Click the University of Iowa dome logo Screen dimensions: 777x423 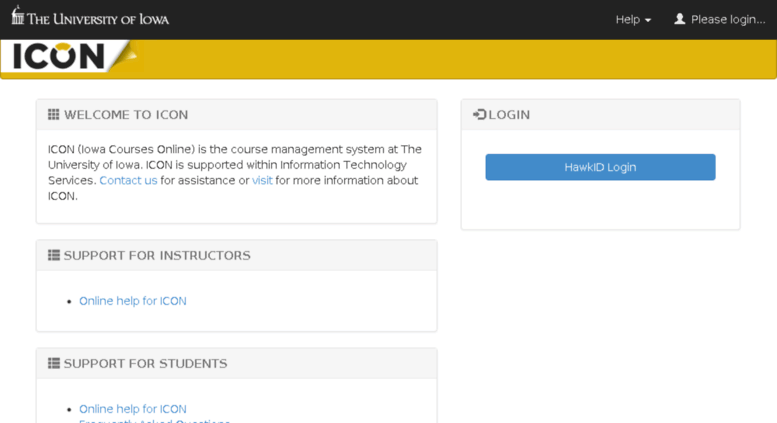point(17,16)
